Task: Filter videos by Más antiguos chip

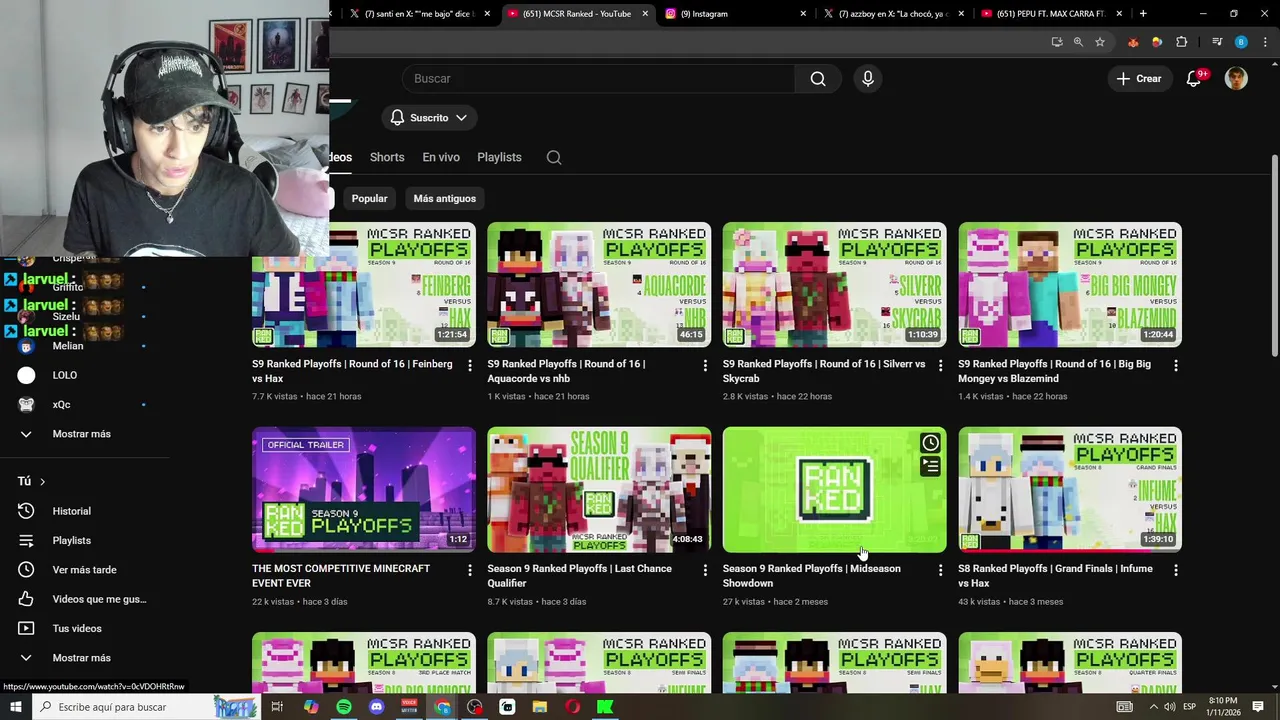Action: click(445, 199)
